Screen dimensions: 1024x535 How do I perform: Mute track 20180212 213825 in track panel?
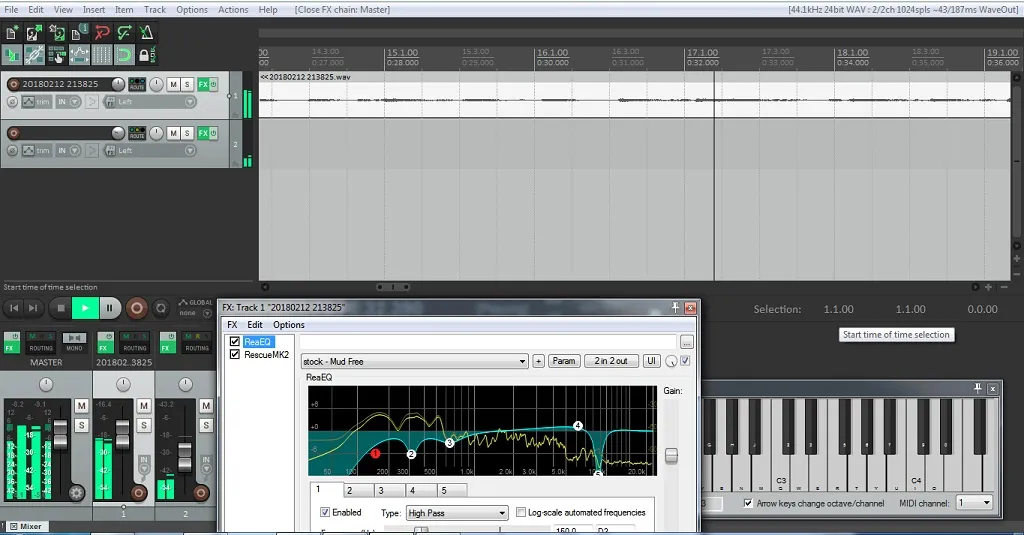pos(173,84)
